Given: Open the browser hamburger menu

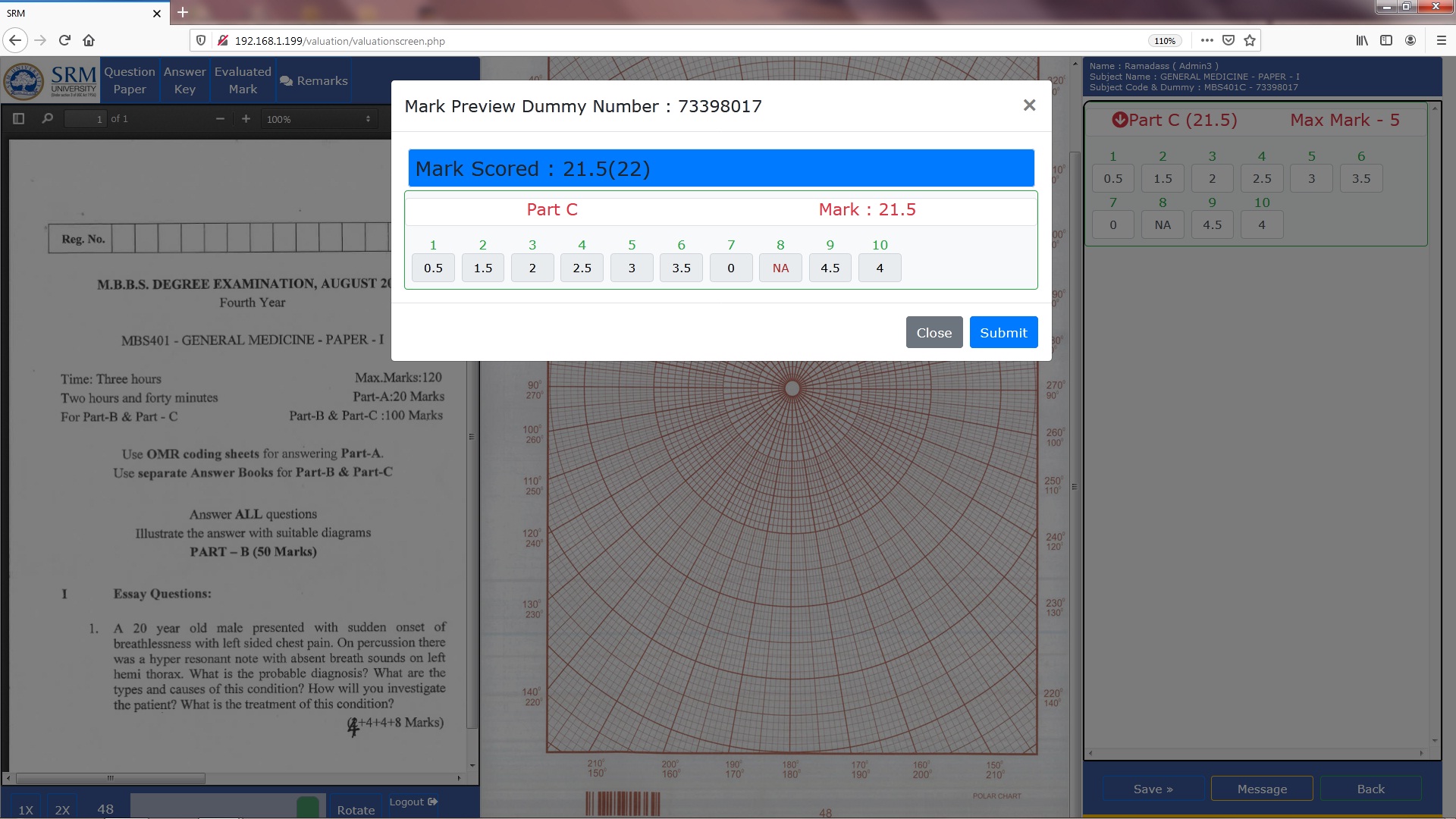Looking at the screenshot, I should click(x=1442, y=40).
